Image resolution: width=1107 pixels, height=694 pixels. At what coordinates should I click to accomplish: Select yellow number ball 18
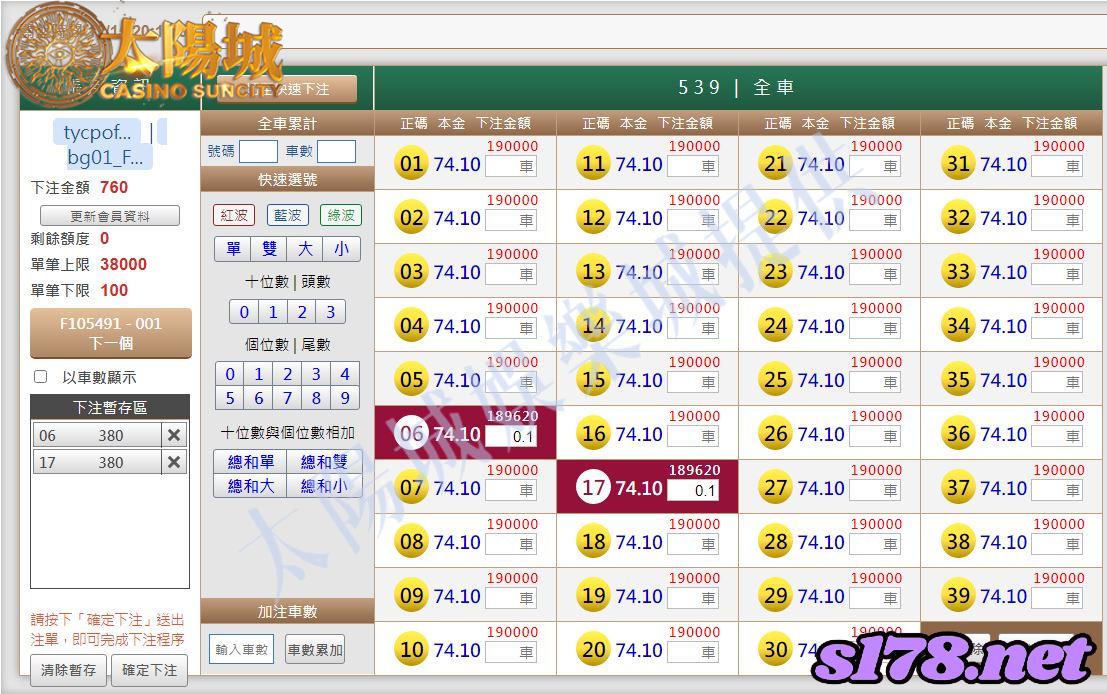[x=594, y=542]
